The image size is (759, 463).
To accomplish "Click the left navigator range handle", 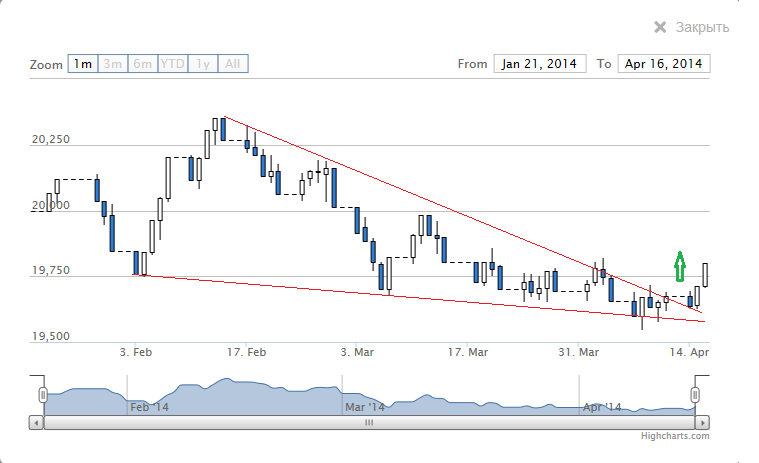I will [x=43, y=395].
